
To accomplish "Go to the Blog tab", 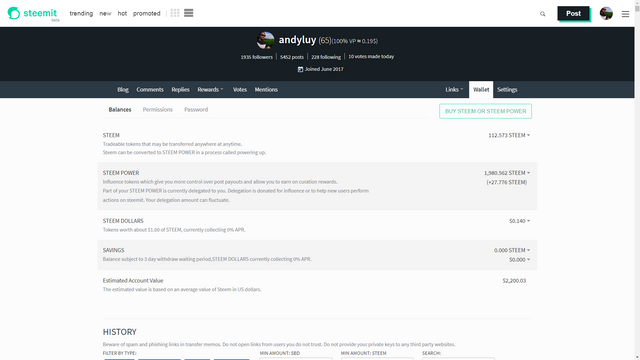I will coord(123,89).
